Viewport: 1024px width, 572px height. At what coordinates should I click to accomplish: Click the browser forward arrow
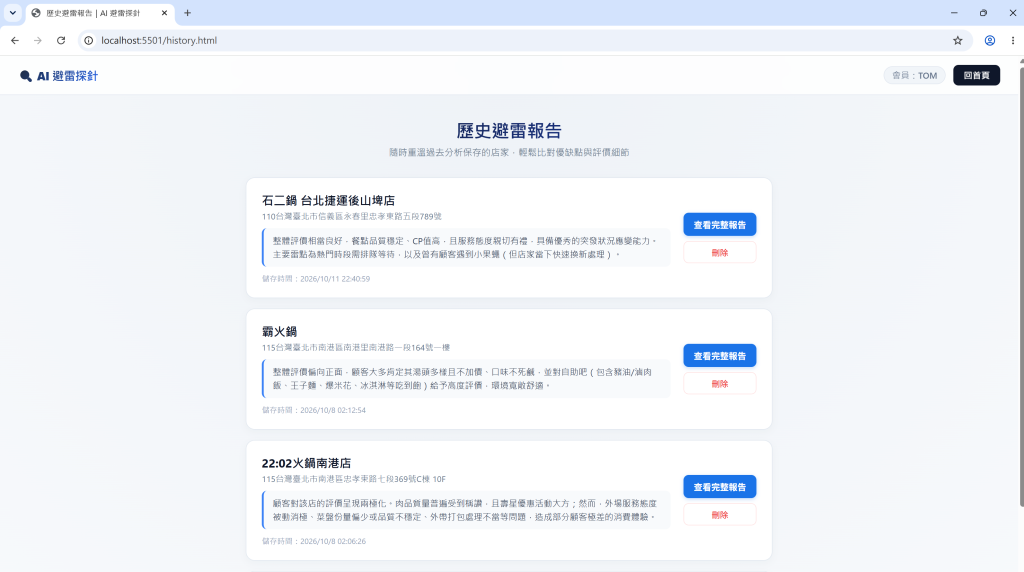pyautogui.click(x=38, y=40)
